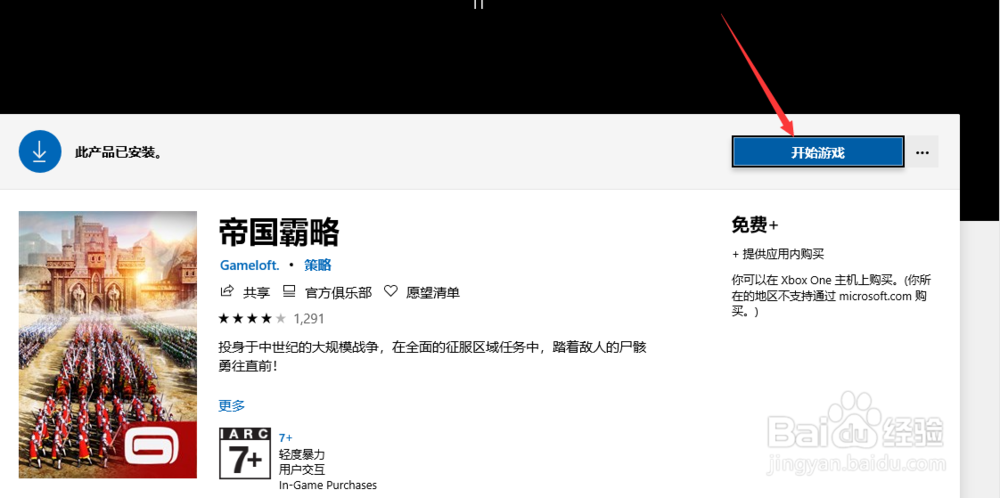
Task: Open the 7+ age rating link
Action: 286,437
